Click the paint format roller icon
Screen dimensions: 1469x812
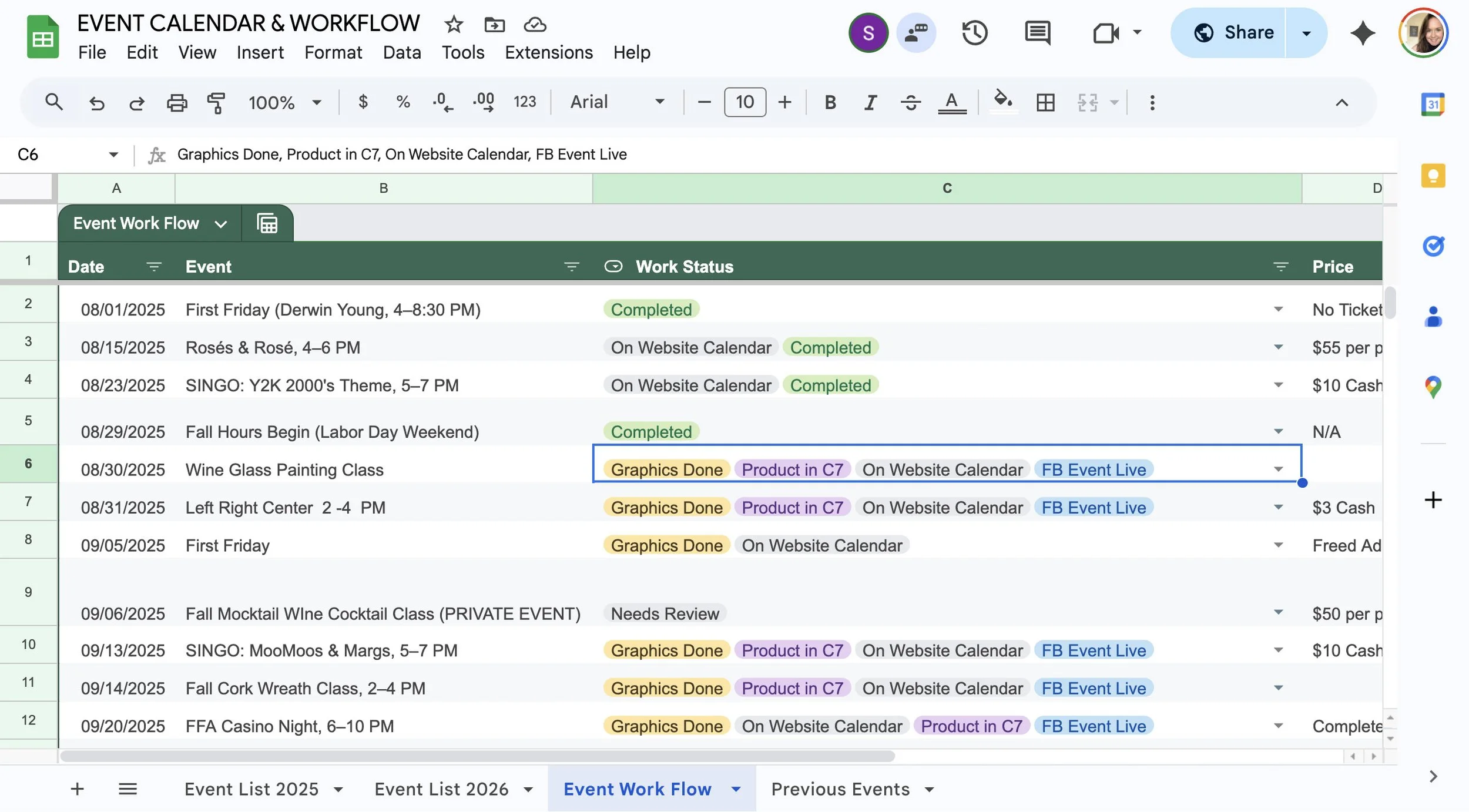point(216,103)
